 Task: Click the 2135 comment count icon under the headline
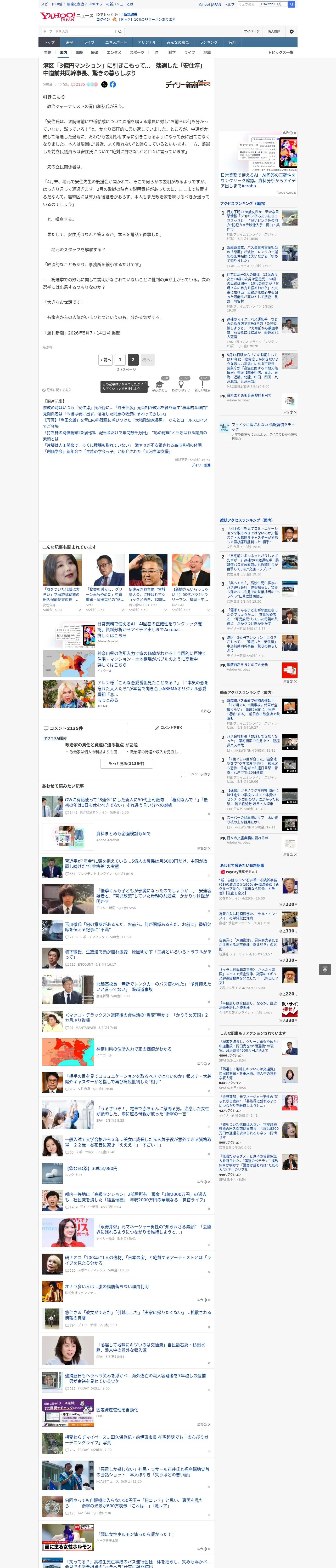click(78, 85)
